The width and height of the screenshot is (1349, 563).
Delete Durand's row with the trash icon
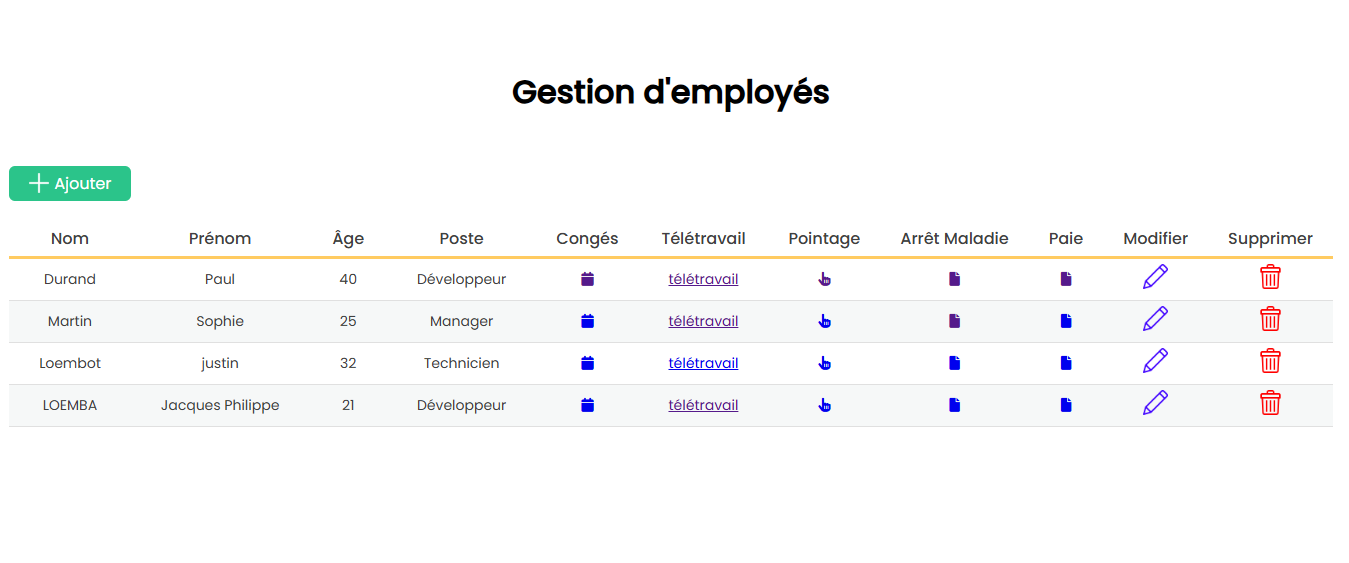(1270, 277)
